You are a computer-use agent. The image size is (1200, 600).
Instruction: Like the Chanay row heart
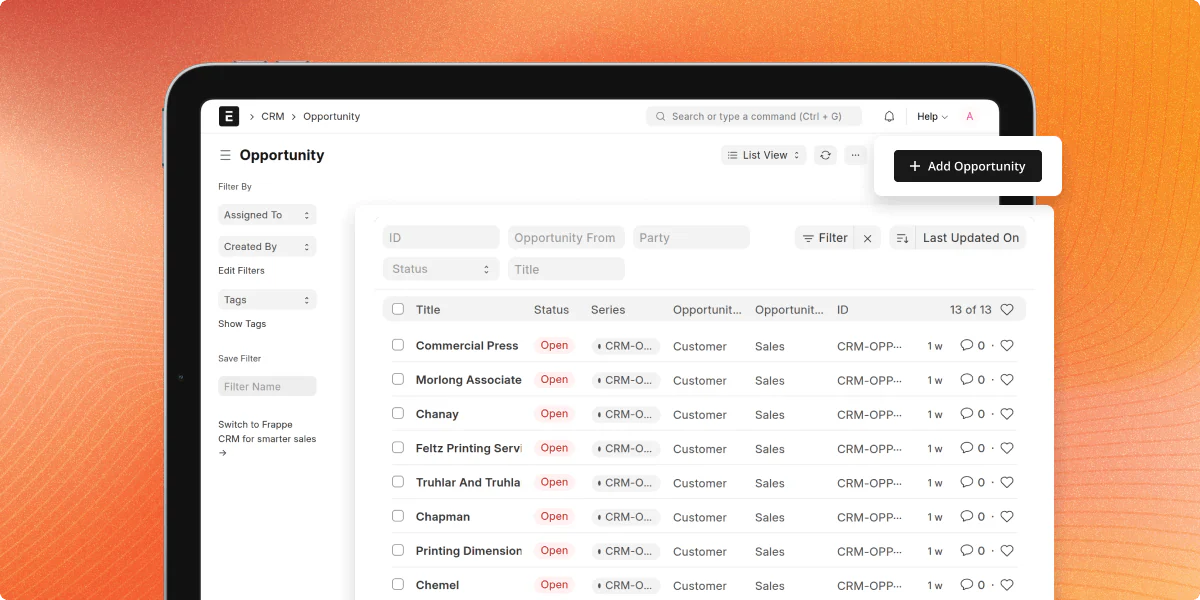(x=1007, y=414)
